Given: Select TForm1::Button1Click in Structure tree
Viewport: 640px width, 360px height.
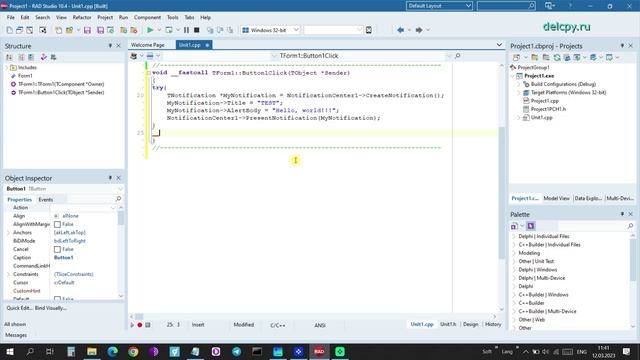Looking at the screenshot, I should (x=61, y=93).
